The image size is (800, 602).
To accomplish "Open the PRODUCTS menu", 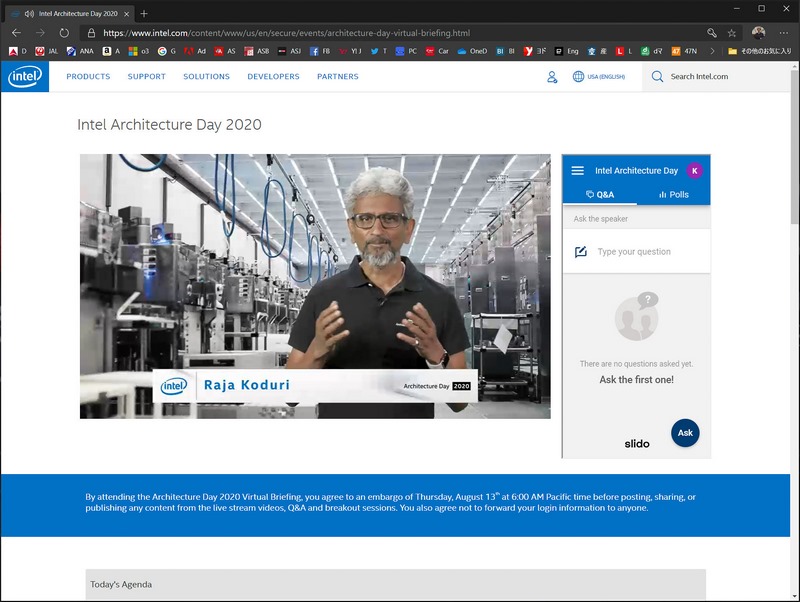I will click(x=88, y=77).
